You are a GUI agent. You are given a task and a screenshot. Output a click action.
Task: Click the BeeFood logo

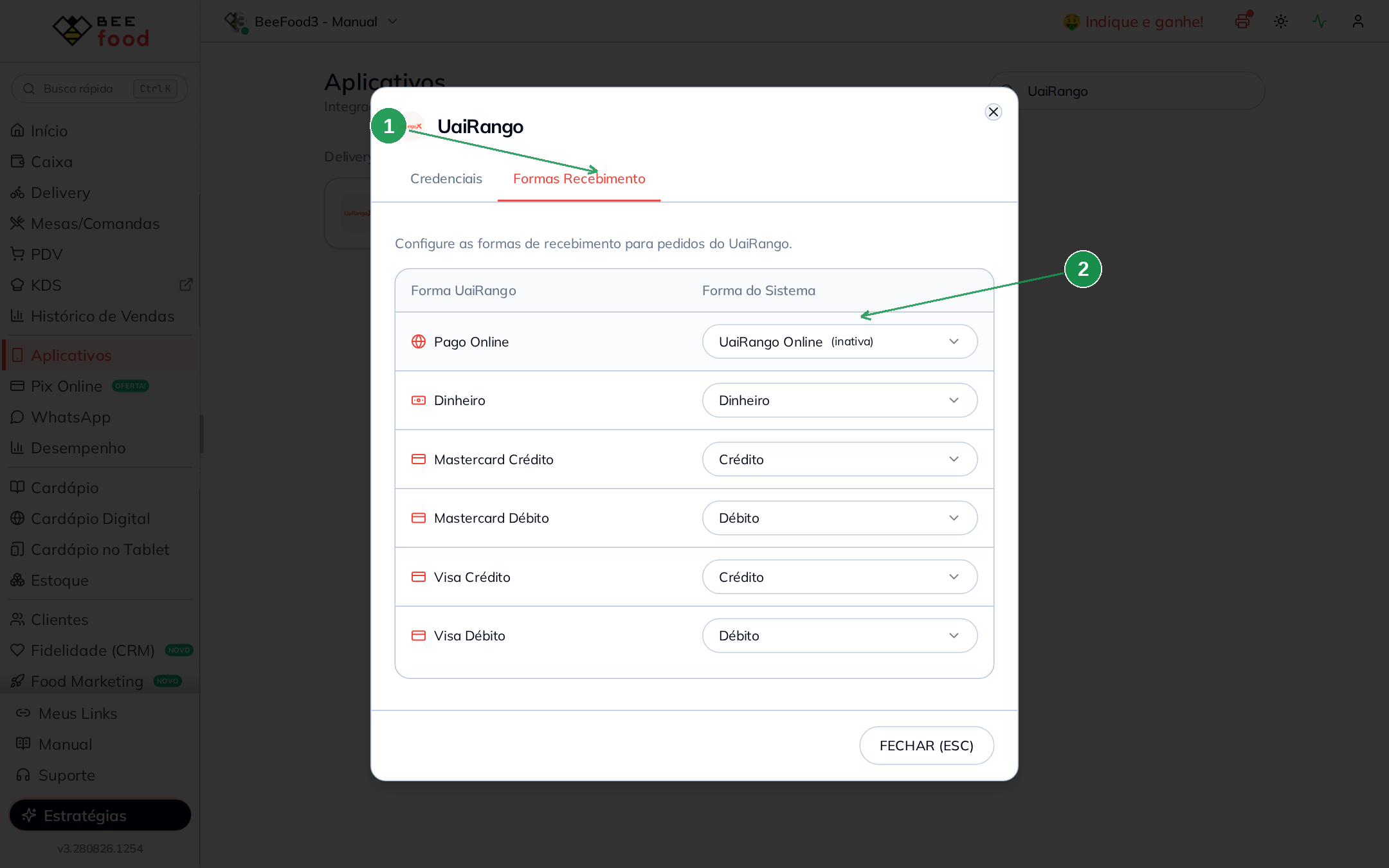click(100, 30)
